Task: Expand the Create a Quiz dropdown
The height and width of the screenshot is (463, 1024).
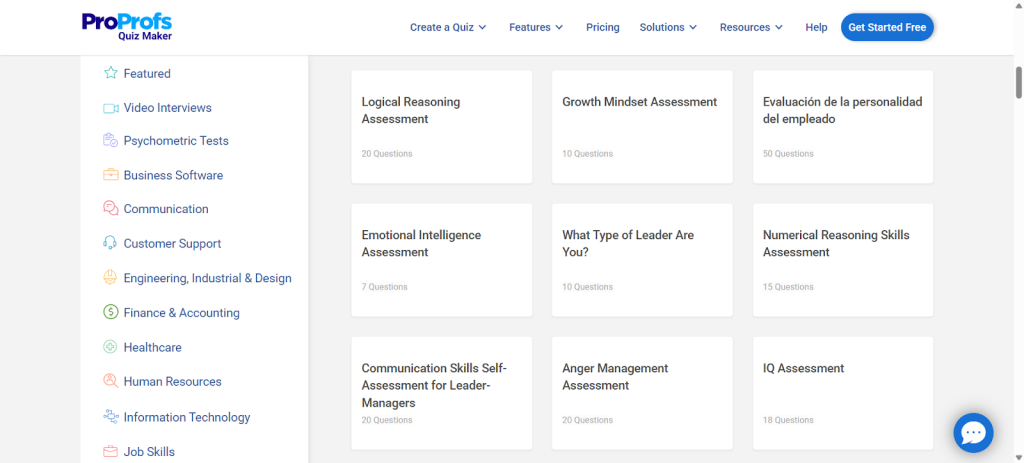Action: [448, 27]
